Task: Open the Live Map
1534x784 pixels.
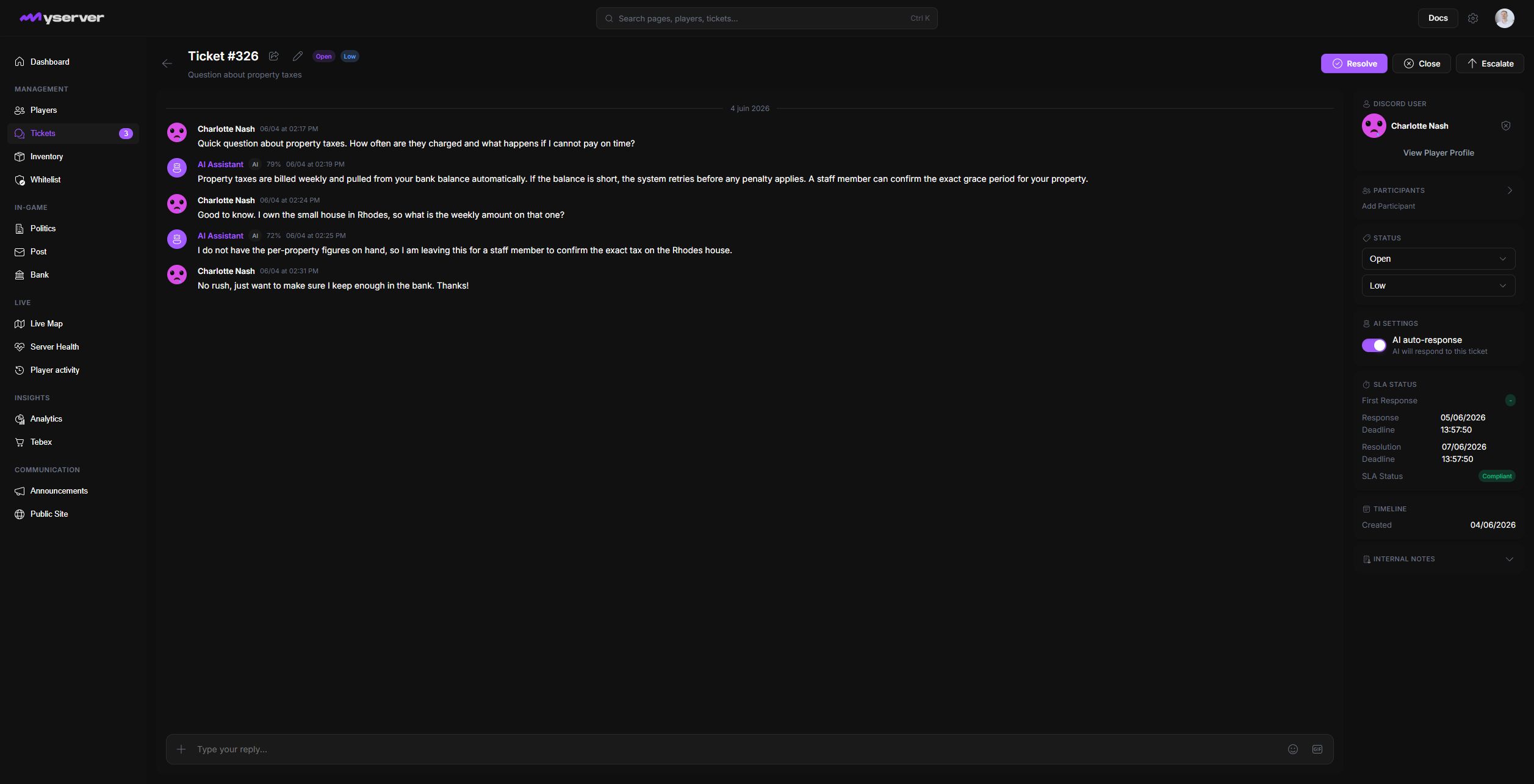Action: click(x=73, y=323)
